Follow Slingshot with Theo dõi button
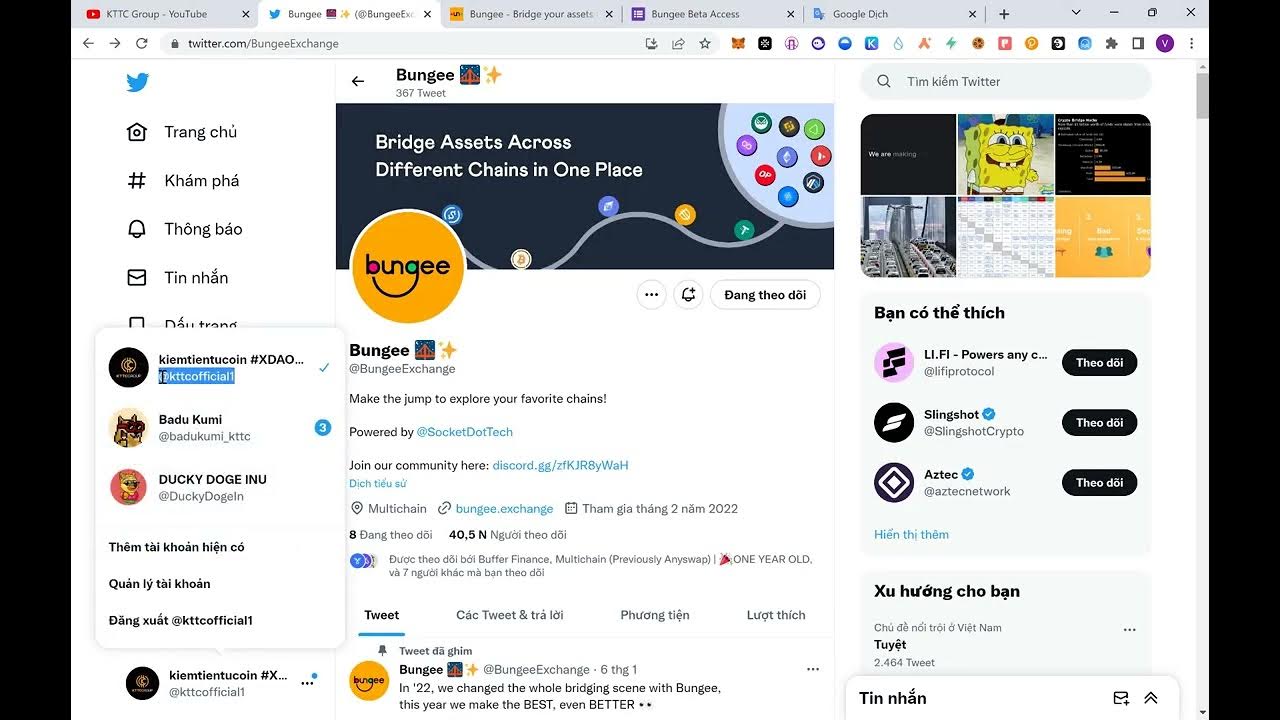Screen dimensions: 1280x720 pyautogui.click(x=1099, y=422)
